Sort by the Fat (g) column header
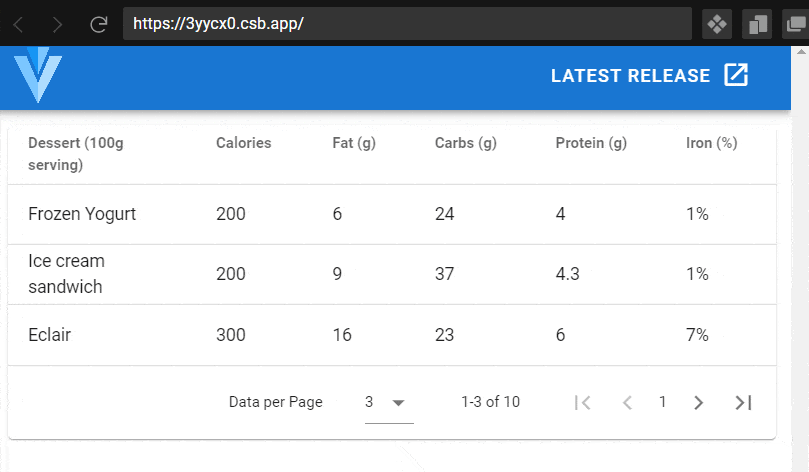 [x=354, y=143]
